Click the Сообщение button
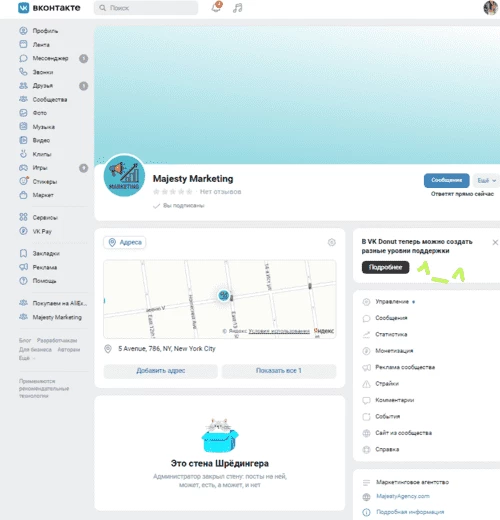 click(x=447, y=180)
